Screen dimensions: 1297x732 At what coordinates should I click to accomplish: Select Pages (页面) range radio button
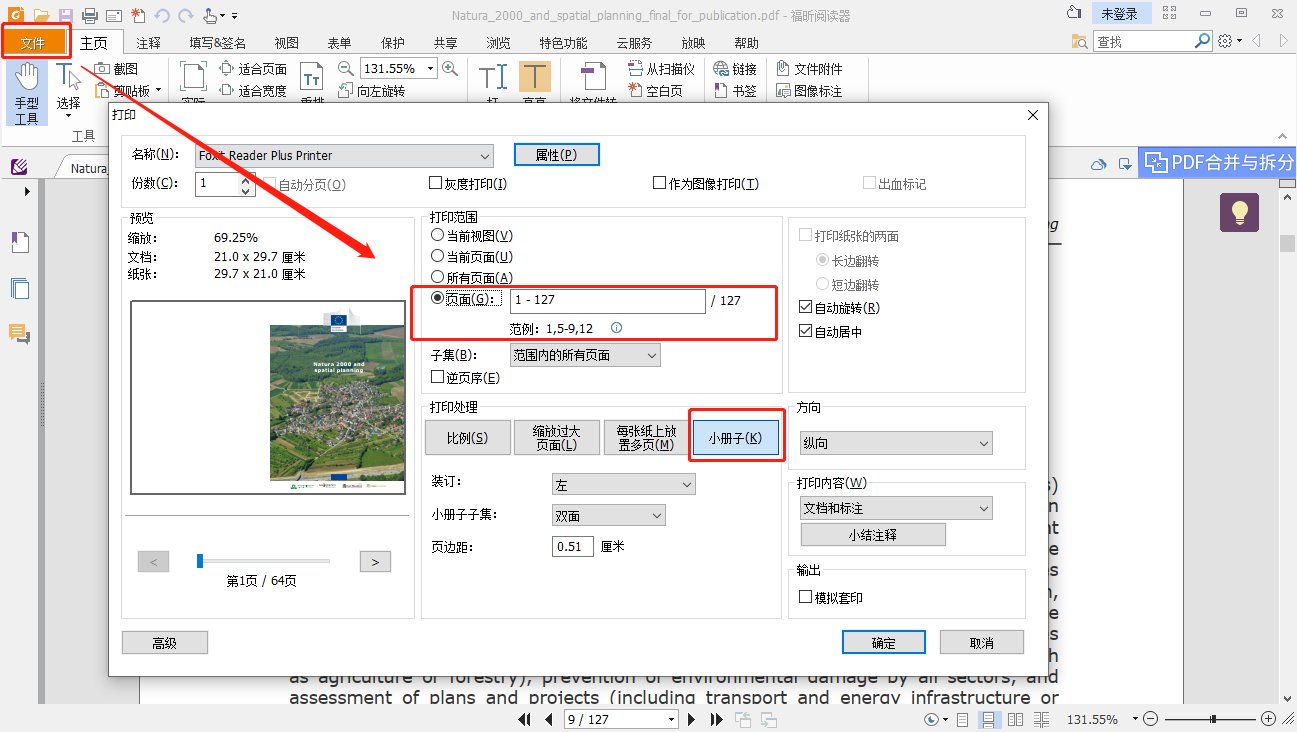[437, 299]
